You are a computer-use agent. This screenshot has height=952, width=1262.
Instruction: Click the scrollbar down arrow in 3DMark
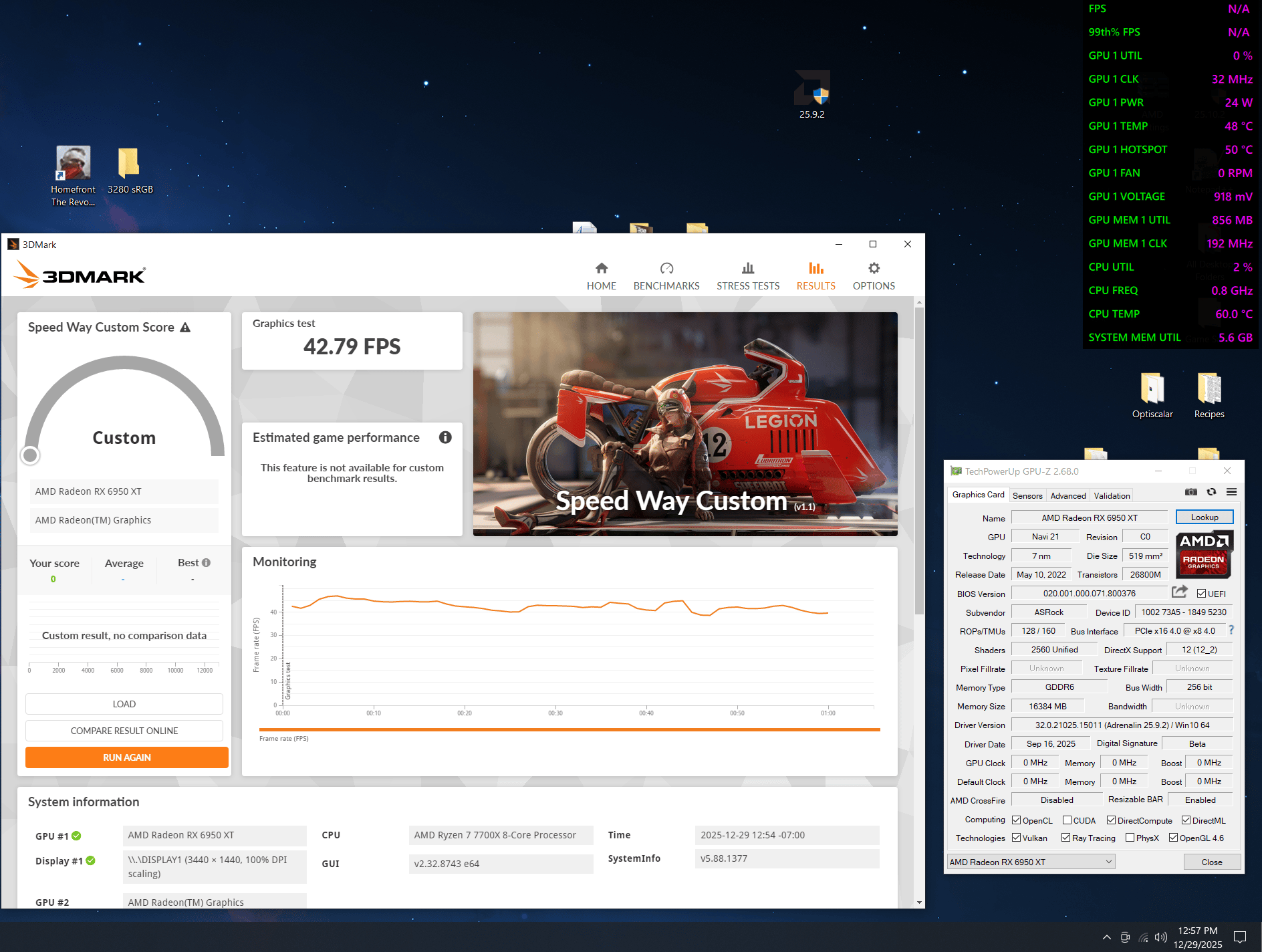point(920,903)
